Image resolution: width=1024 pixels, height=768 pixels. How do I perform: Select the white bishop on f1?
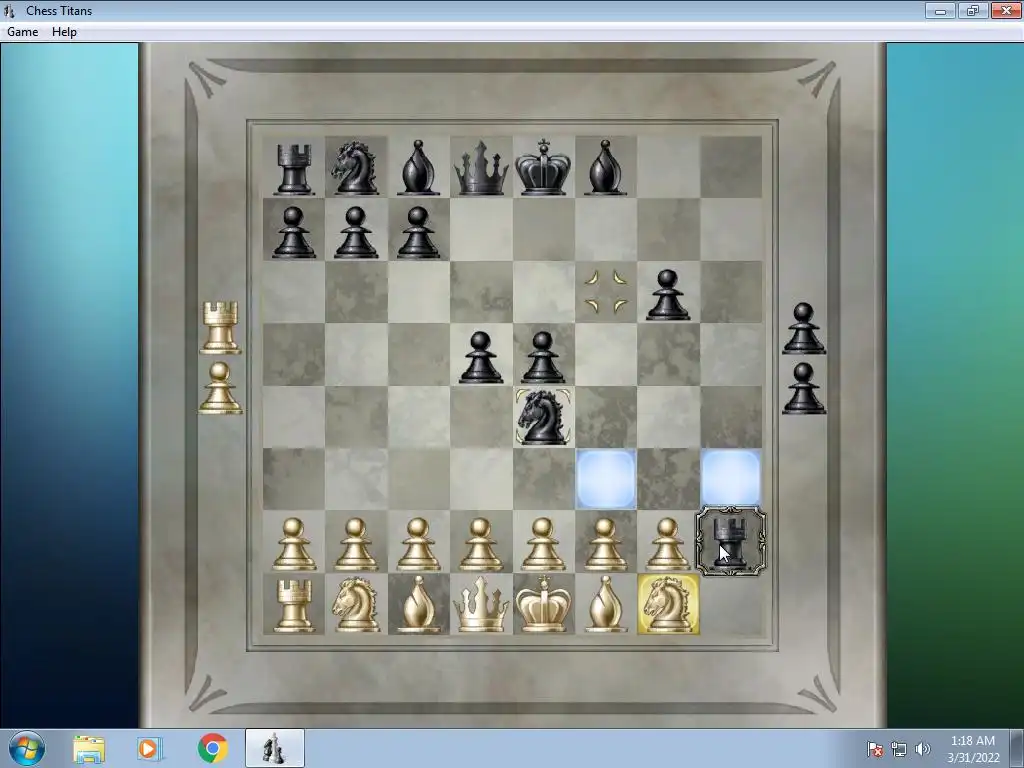(605, 605)
